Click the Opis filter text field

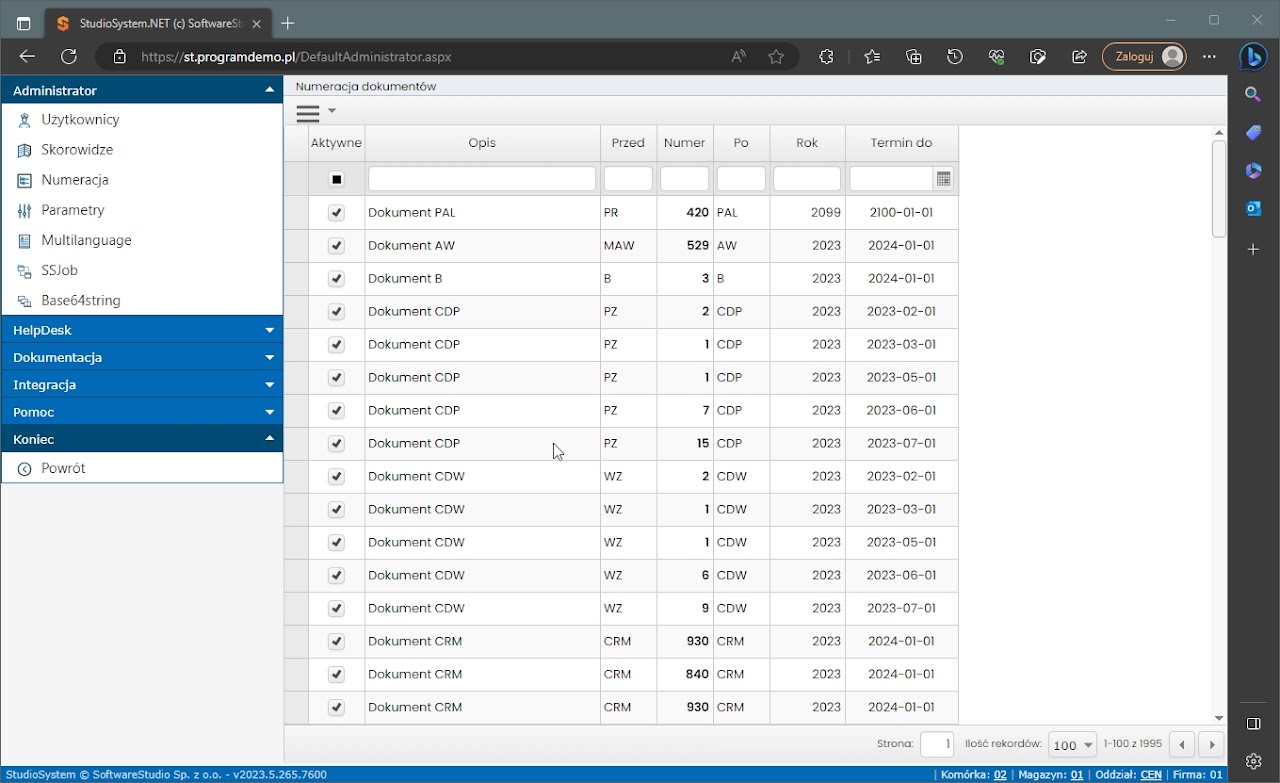coord(482,179)
